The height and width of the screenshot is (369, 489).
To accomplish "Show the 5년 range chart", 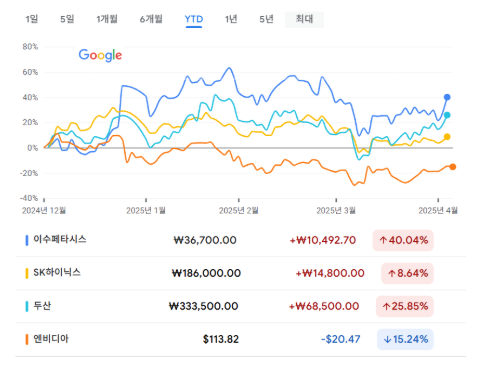I will click(x=266, y=19).
